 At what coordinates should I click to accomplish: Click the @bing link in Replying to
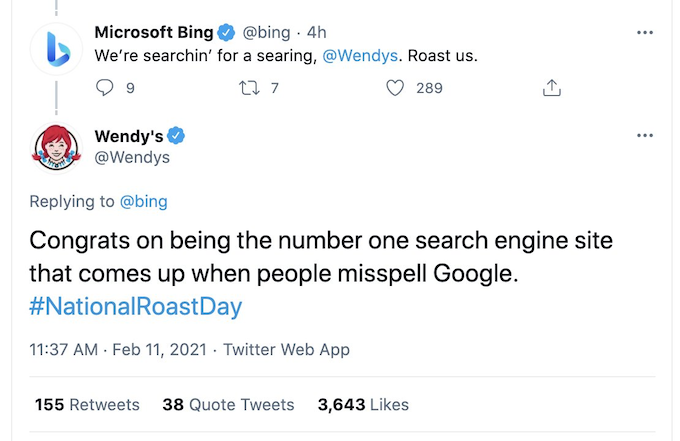point(143,201)
